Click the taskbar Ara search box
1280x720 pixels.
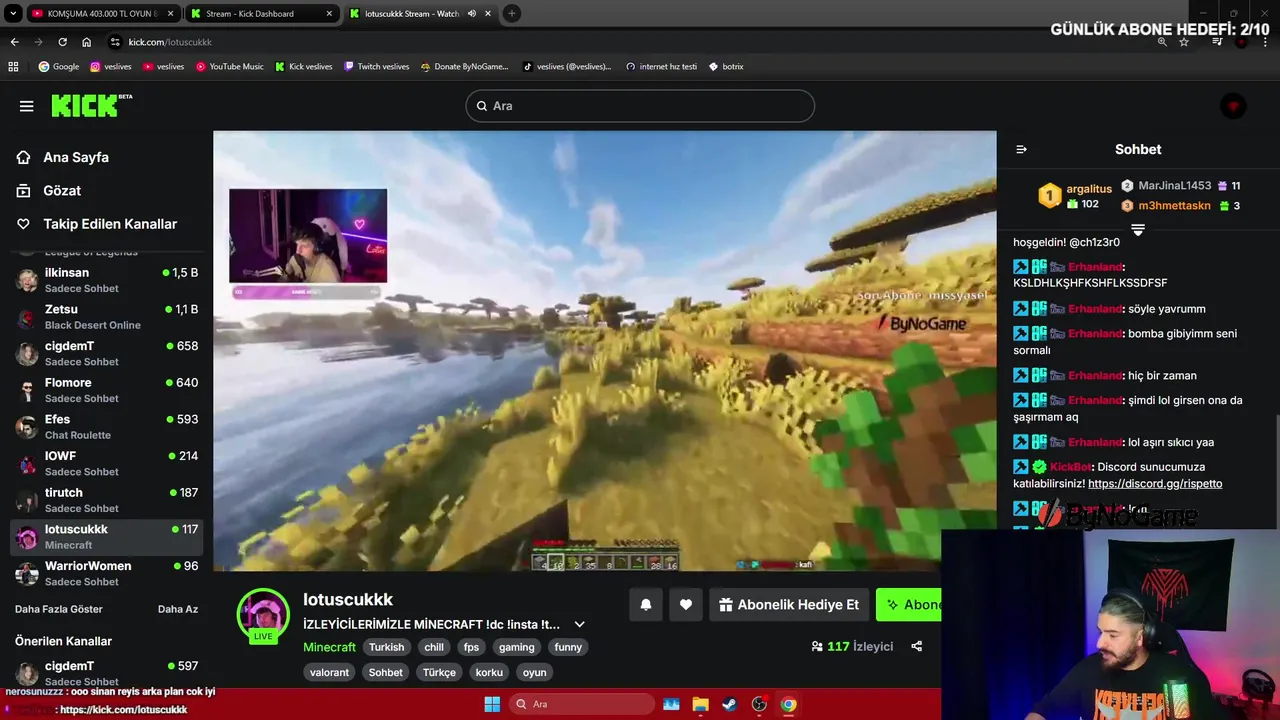(x=581, y=704)
